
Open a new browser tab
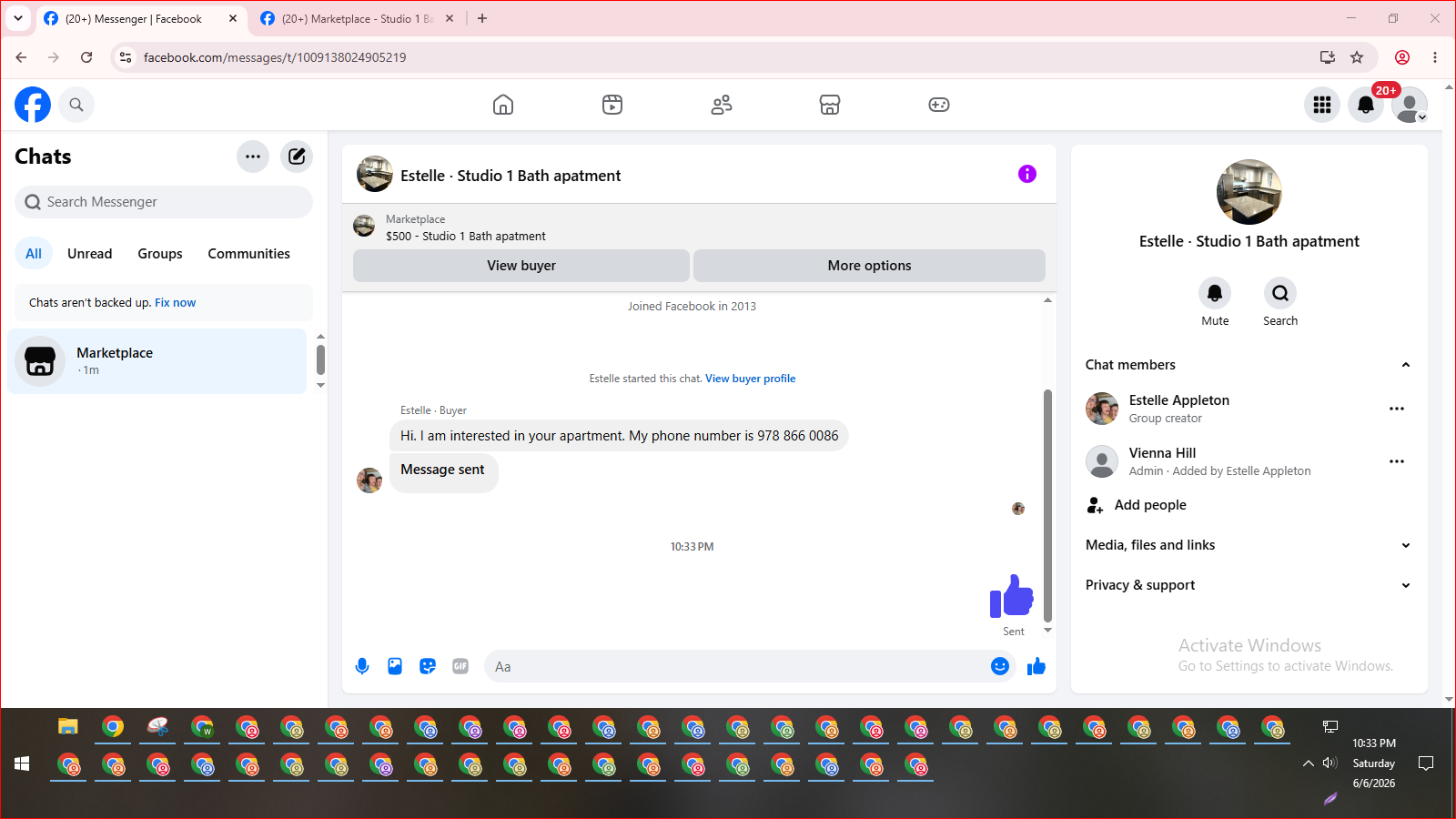tap(482, 18)
